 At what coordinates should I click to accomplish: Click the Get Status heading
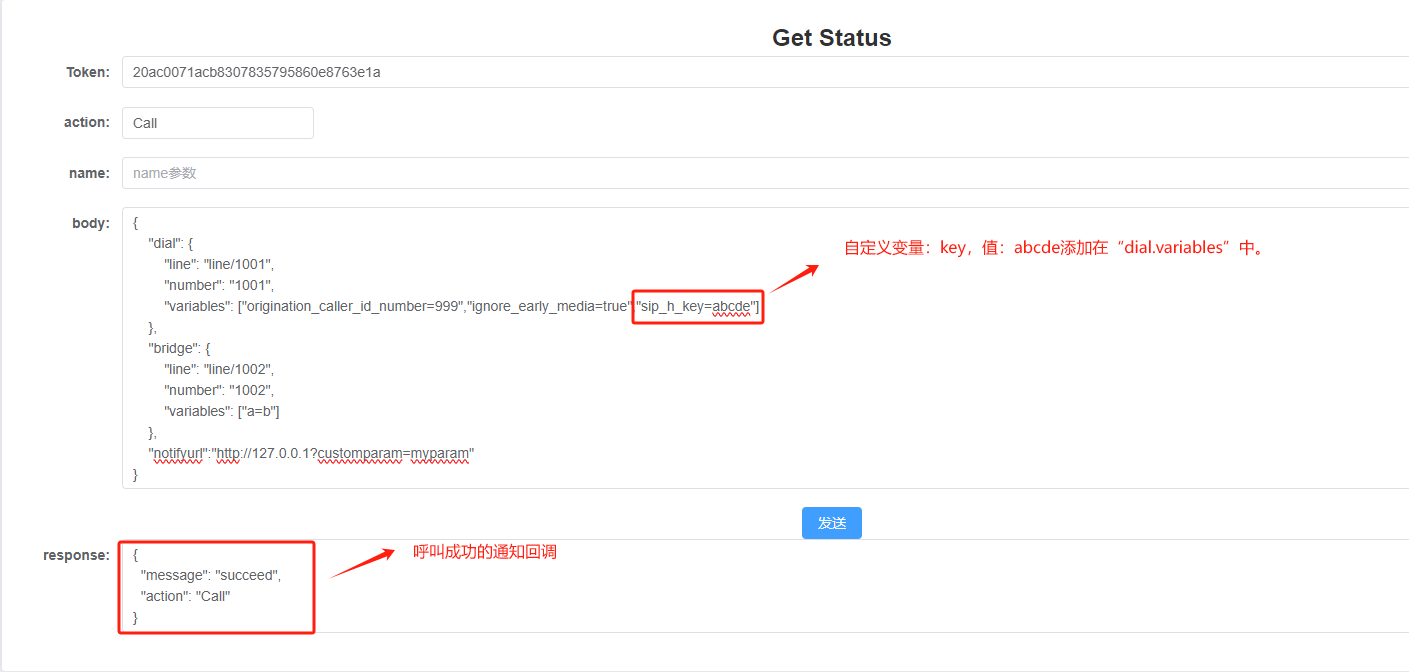tap(831, 38)
